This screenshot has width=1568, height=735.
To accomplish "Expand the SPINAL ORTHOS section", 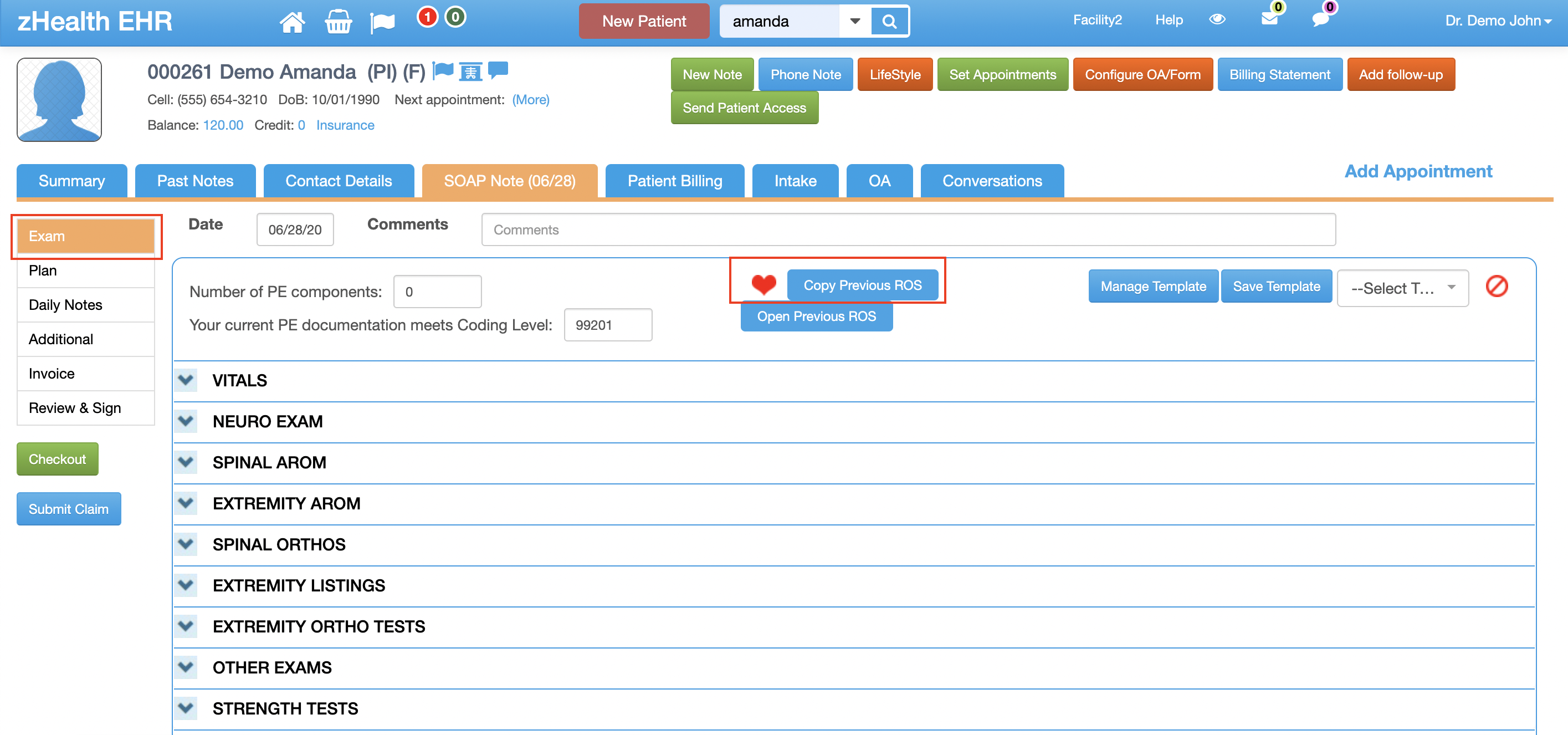I will click(186, 544).
